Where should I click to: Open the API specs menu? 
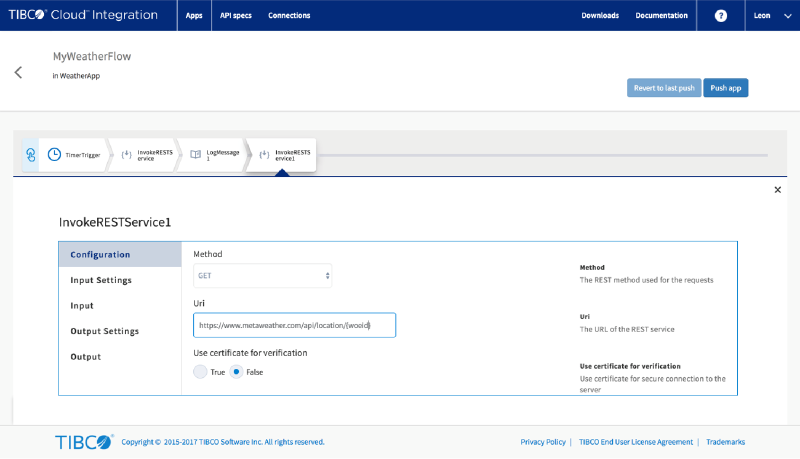pos(236,15)
